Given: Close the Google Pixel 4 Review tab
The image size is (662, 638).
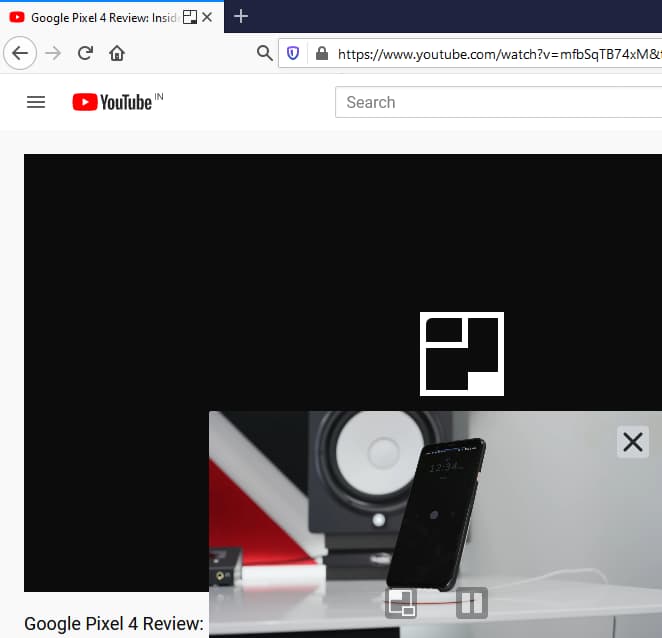Looking at the screenshot, I should 207,17.
